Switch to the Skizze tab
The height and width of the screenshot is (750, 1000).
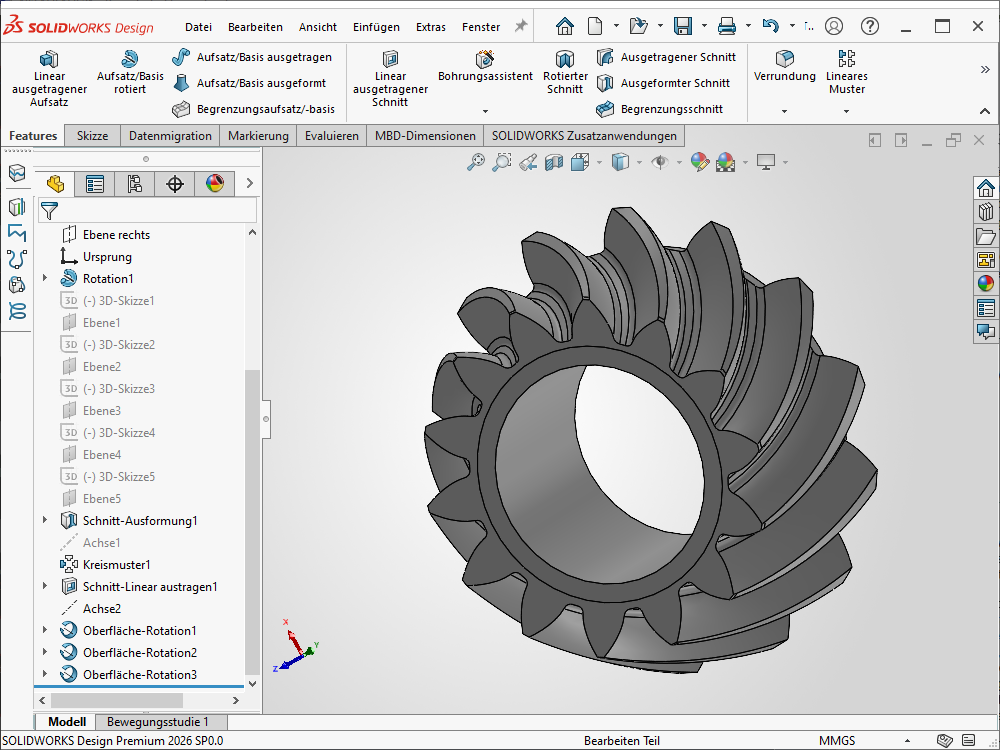tap(92, 136)
